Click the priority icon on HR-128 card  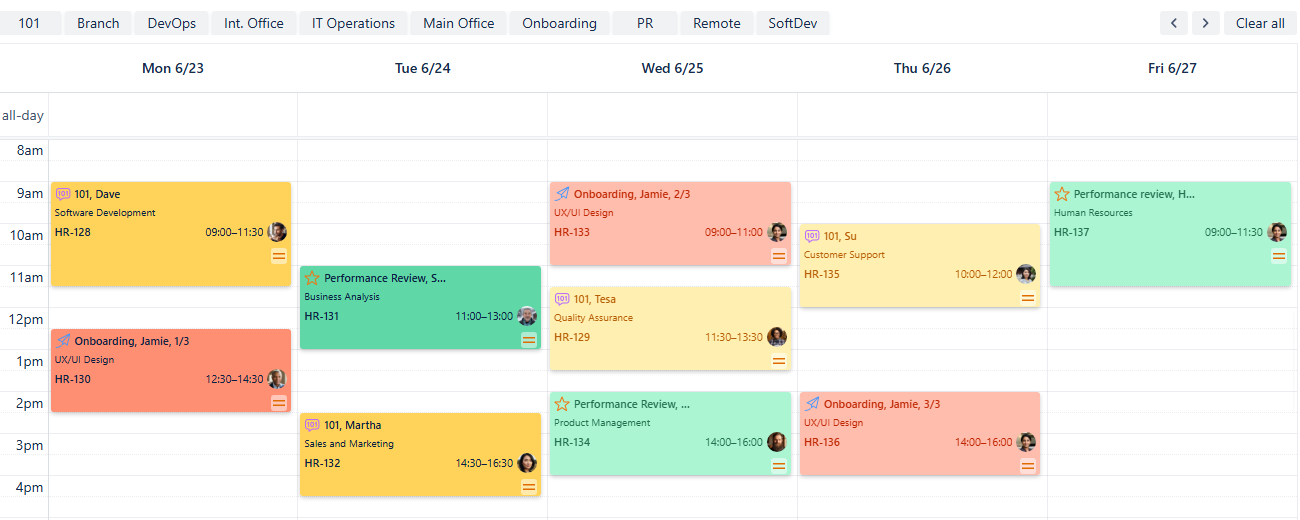[x=279, y=256]
